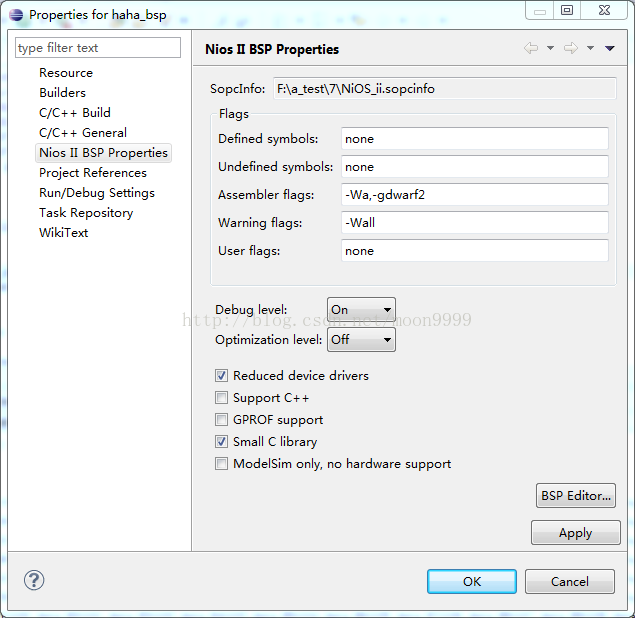The width and height of the screenshot is (635, 618).
Task: Click the Warning flags field
Action: [475, 222]
